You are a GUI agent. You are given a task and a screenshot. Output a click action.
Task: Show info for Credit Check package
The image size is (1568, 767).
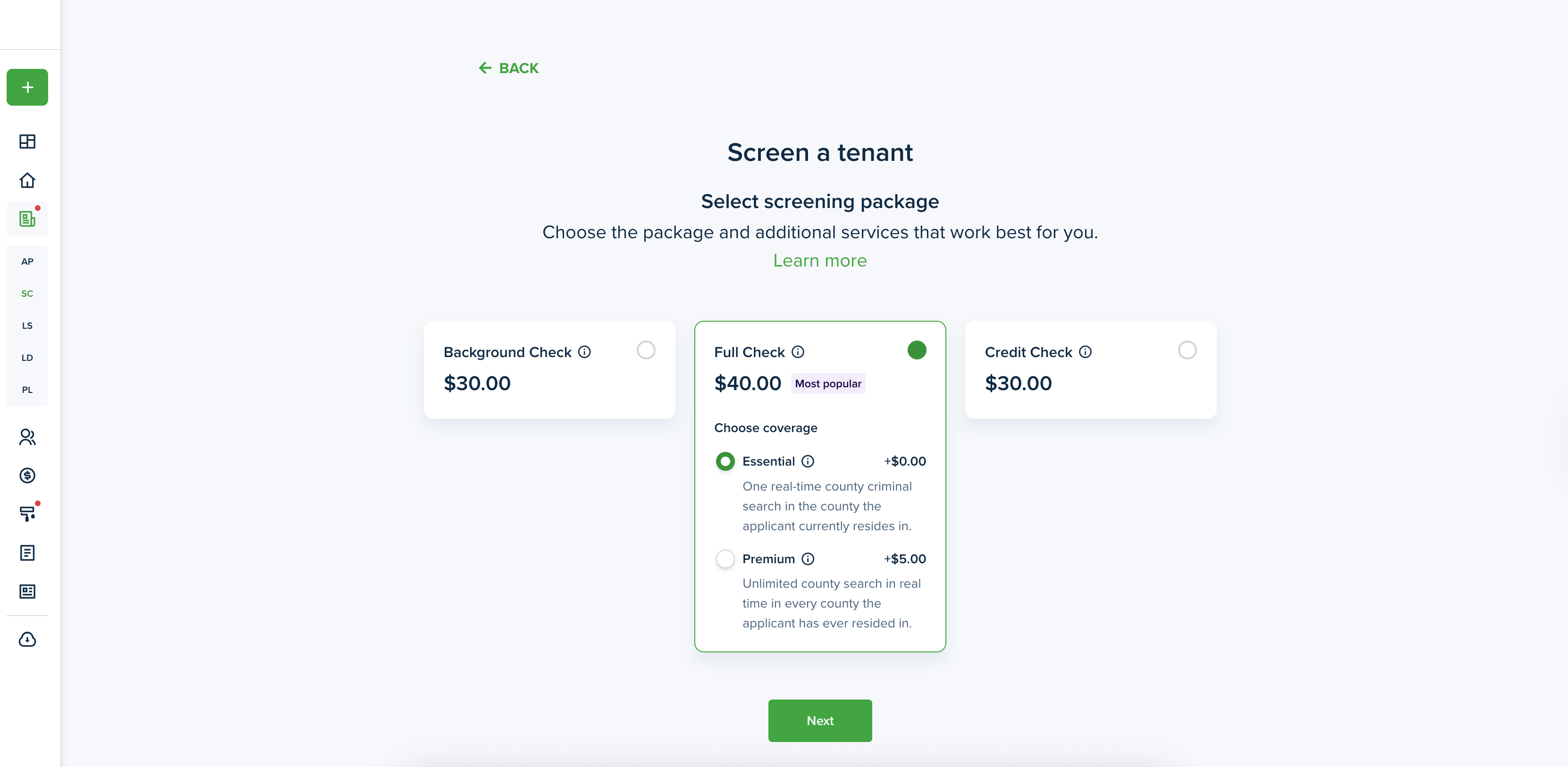[x=1085, y=352]
